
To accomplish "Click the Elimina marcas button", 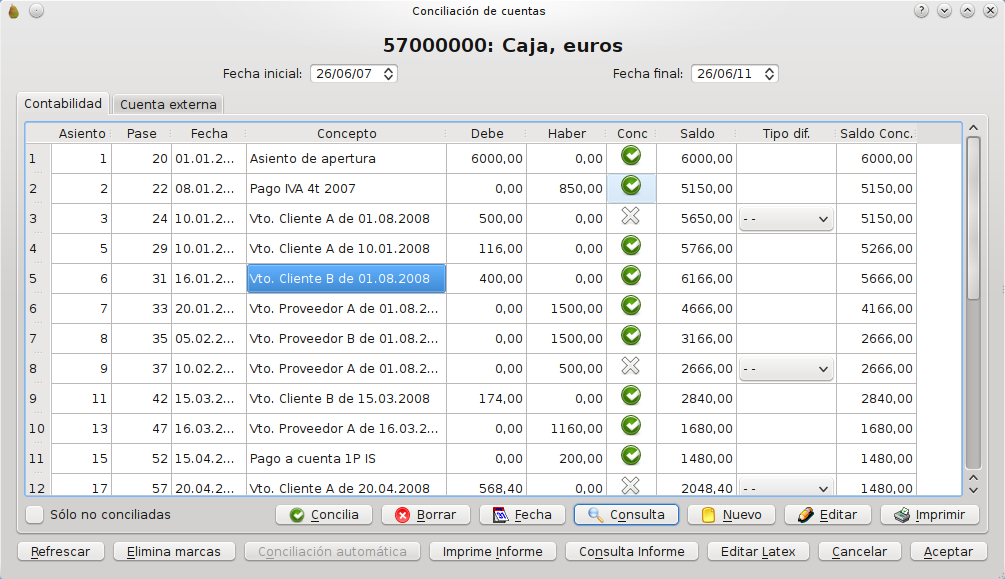I will click(174, 551).
